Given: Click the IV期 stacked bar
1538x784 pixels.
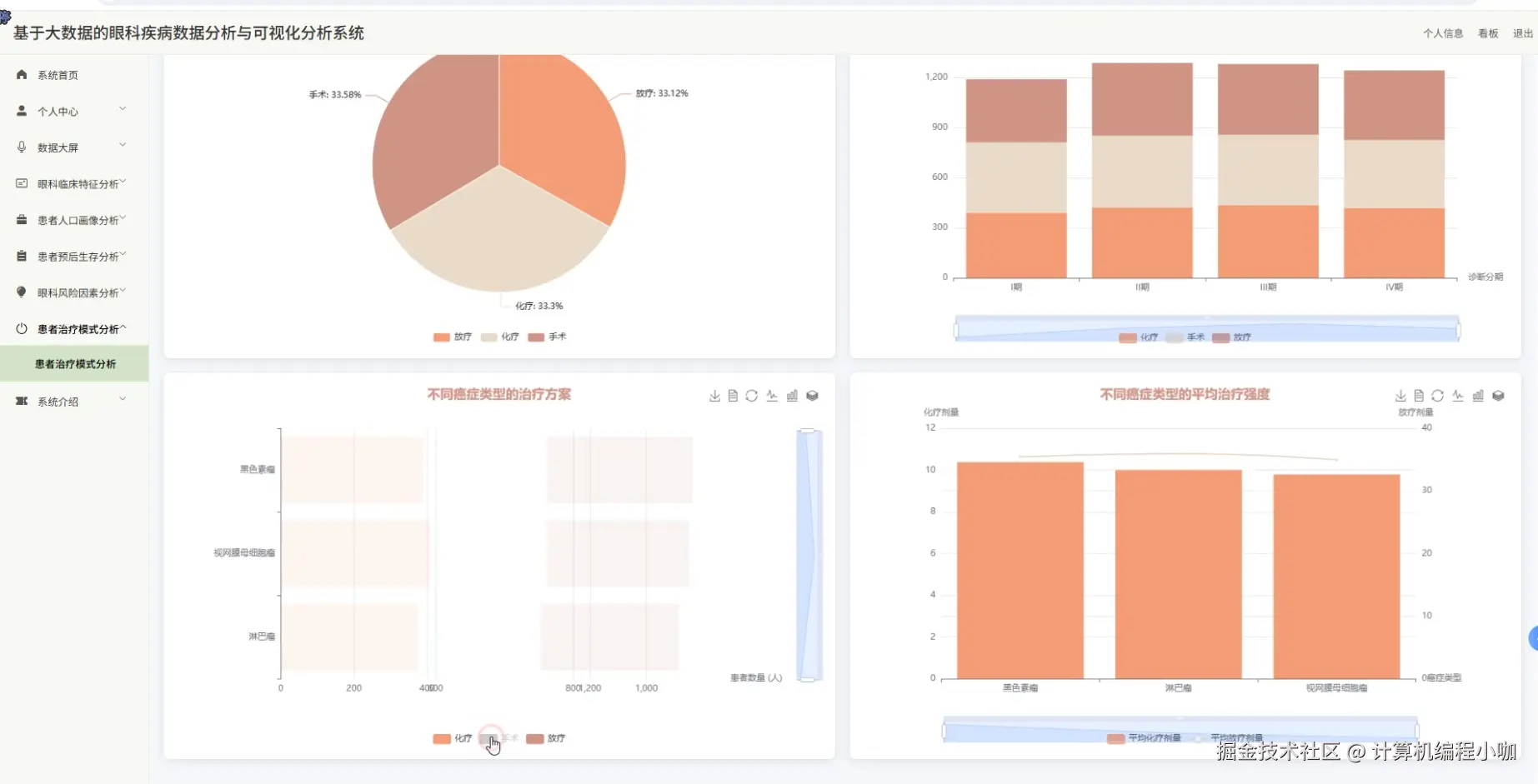Looking at the screenshot, I should point(1394,174).
